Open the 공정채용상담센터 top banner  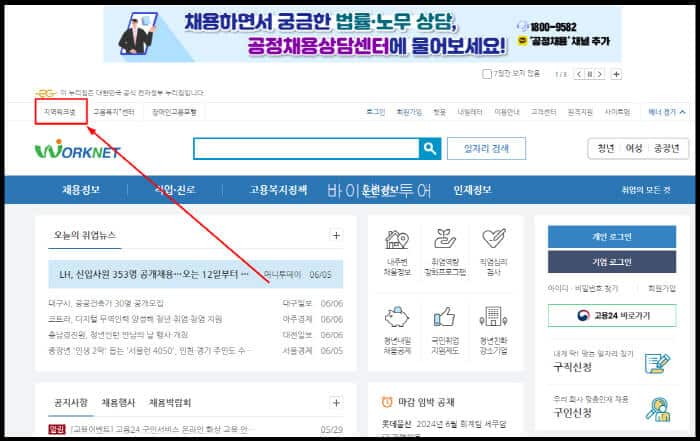point(362,34)
